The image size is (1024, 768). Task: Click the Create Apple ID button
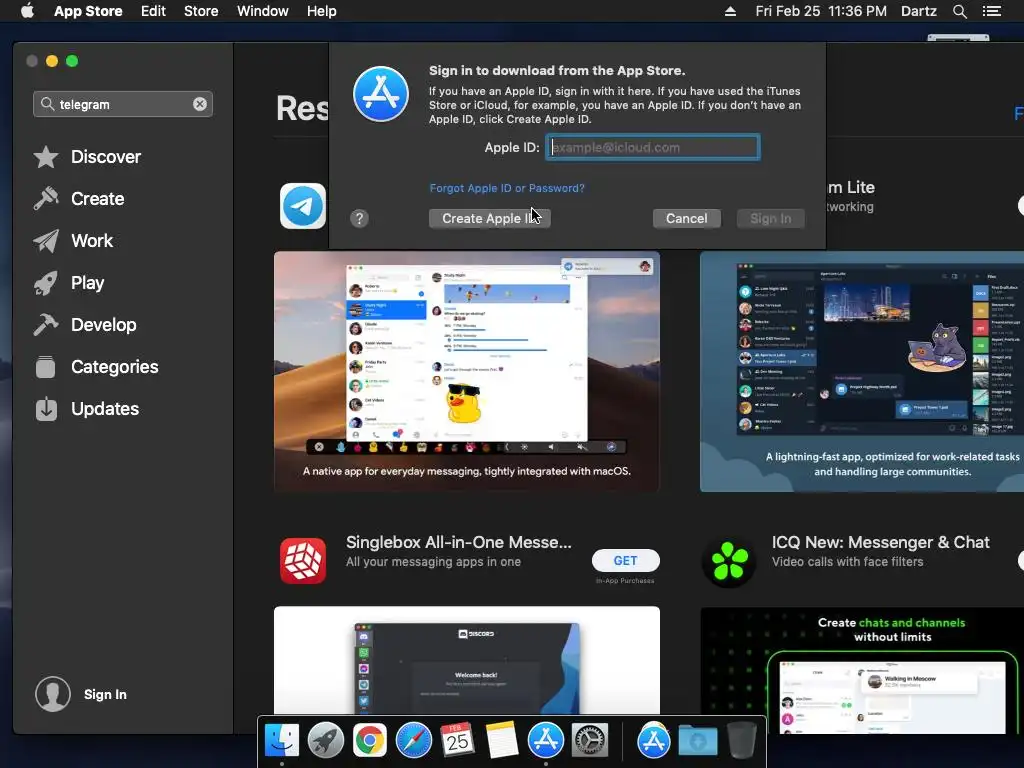(x=490, y=219)
